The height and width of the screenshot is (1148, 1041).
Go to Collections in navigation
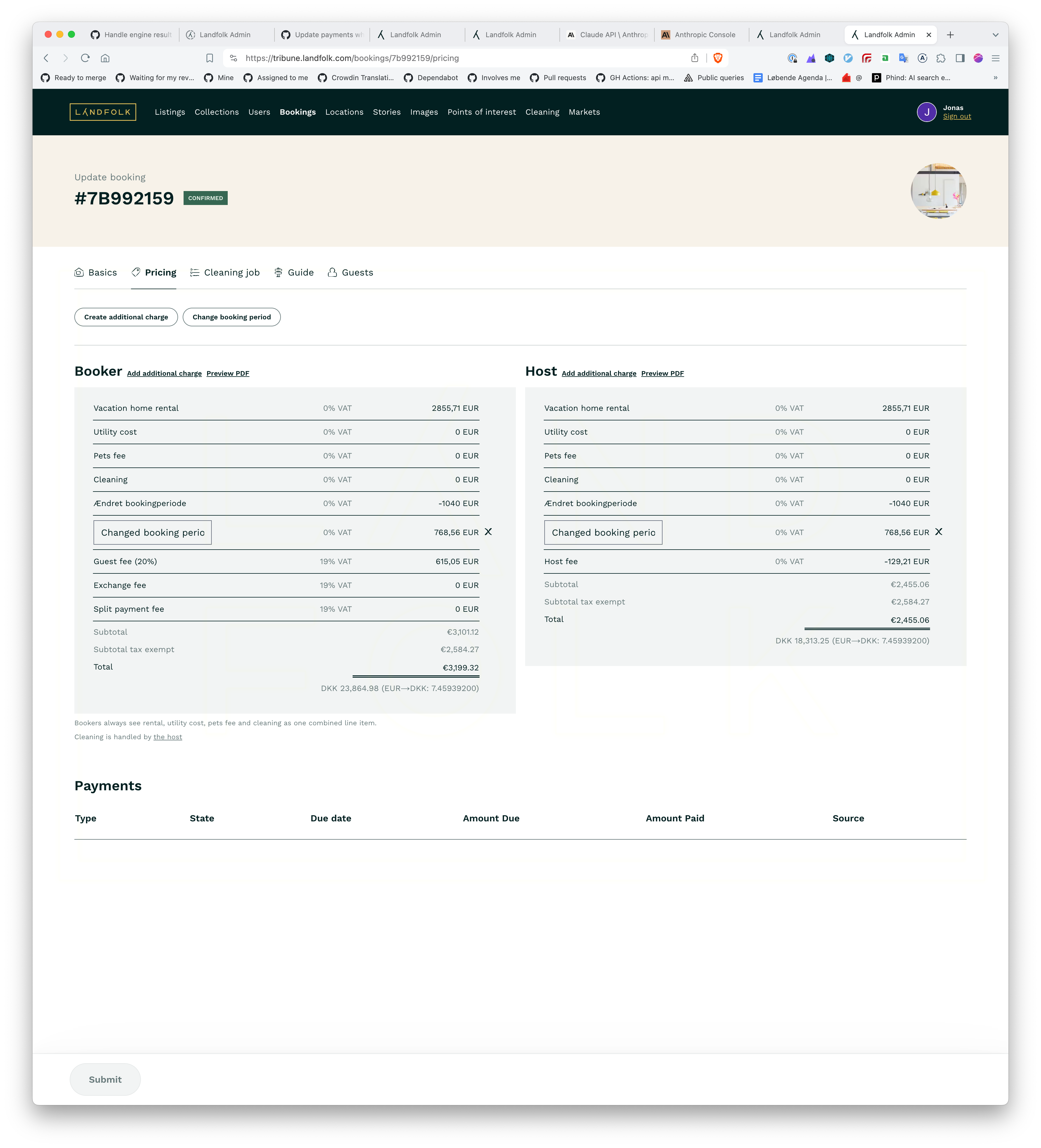216,112
